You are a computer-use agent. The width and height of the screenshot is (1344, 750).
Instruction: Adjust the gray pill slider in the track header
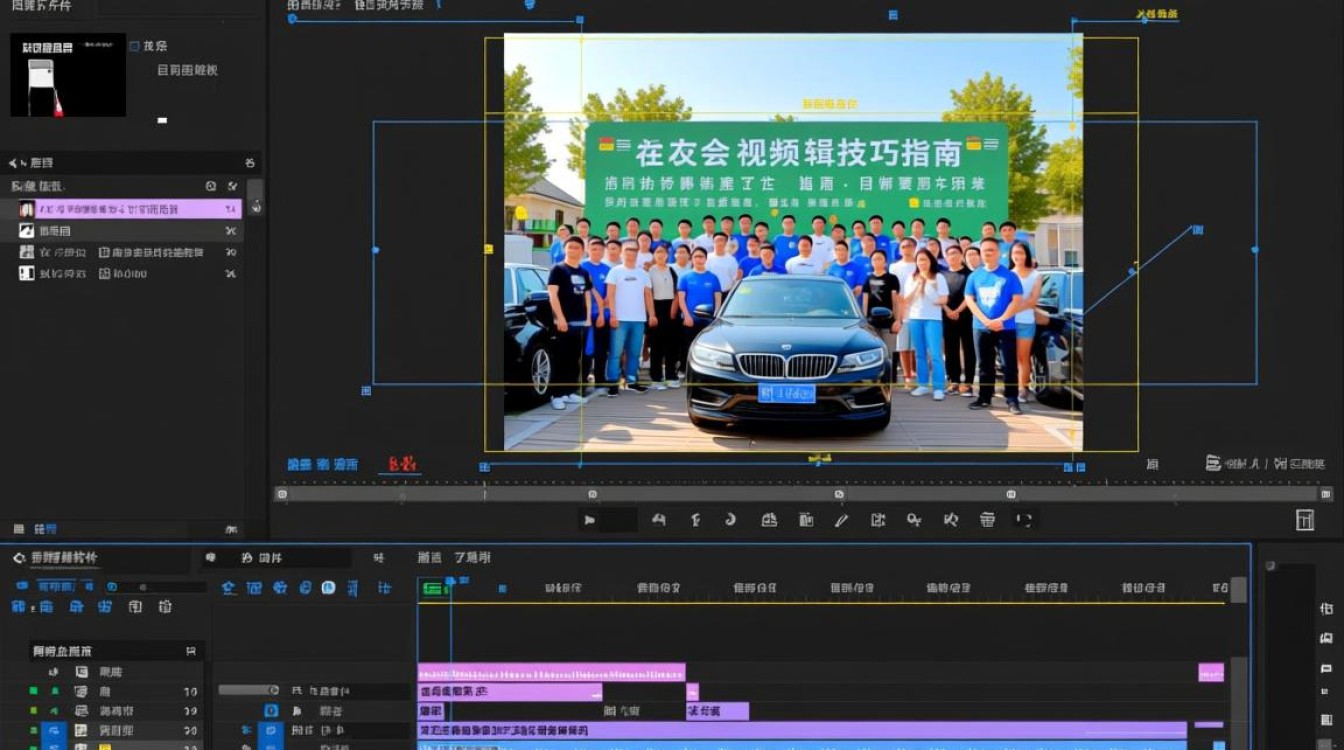pos(248,690)
